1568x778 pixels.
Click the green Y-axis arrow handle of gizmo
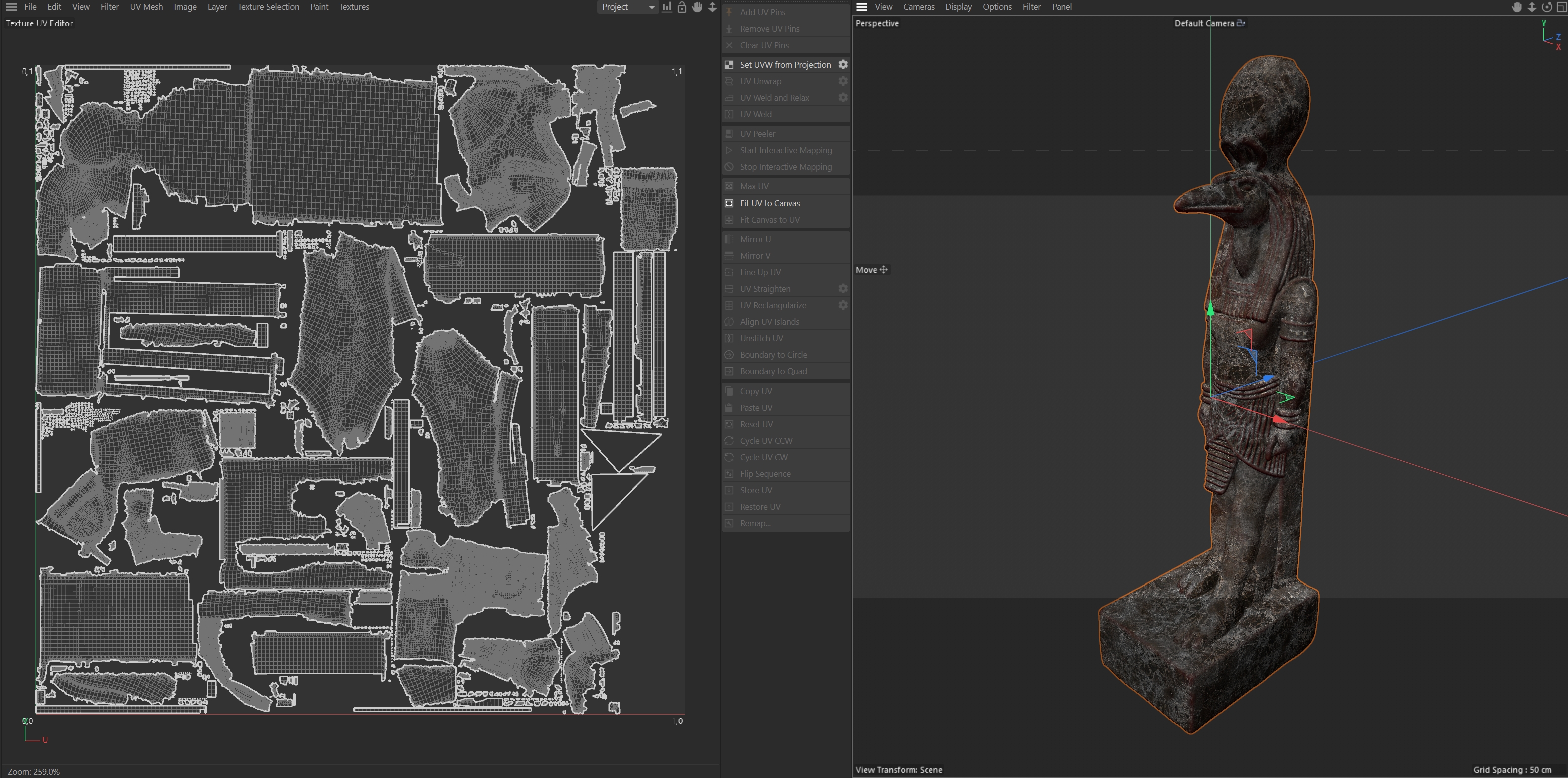[1210, 309]
